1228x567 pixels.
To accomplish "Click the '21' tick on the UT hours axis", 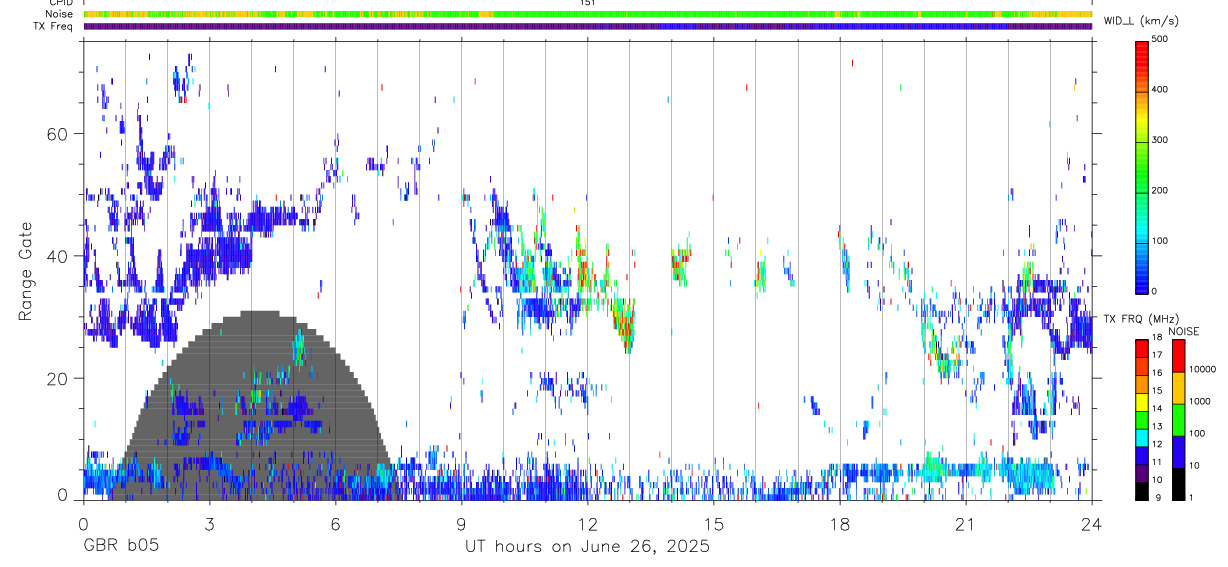I will [x=965, y=524].
